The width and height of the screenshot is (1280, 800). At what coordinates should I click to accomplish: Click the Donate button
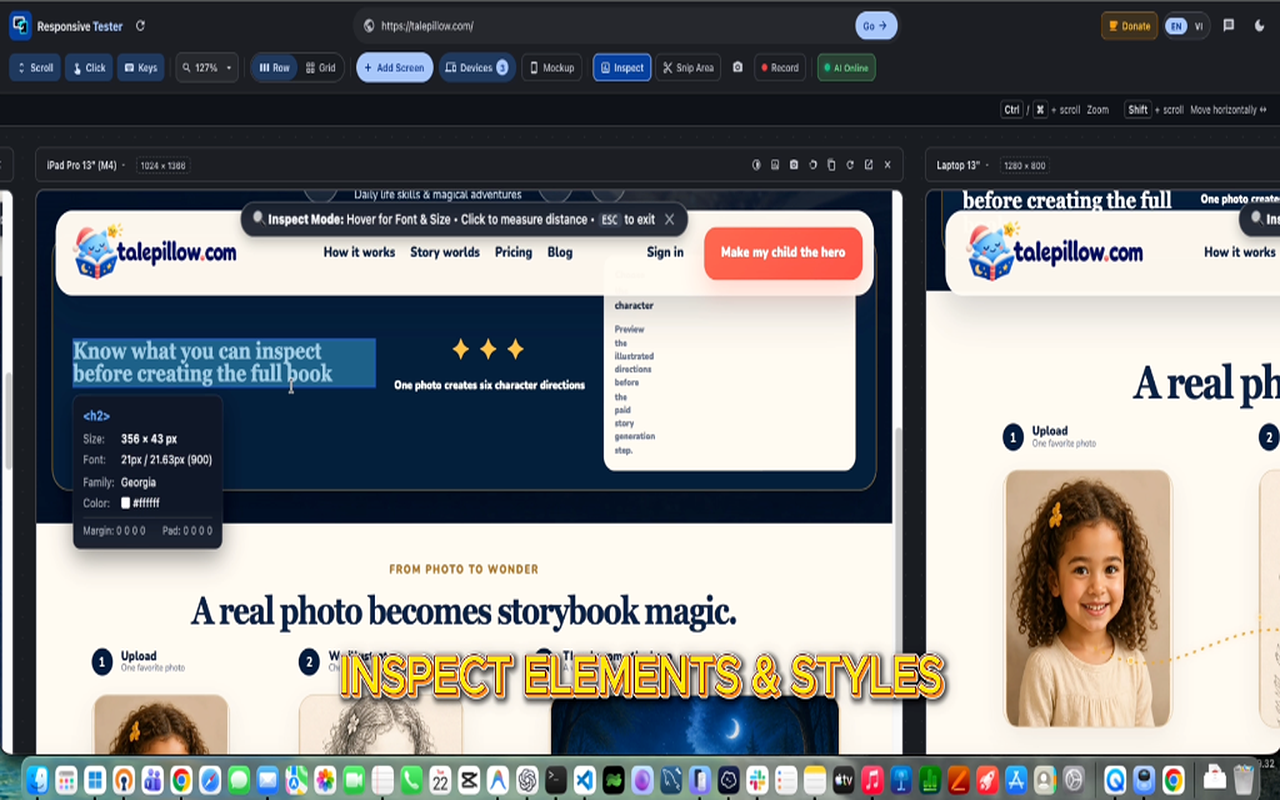coord(1129,26)
